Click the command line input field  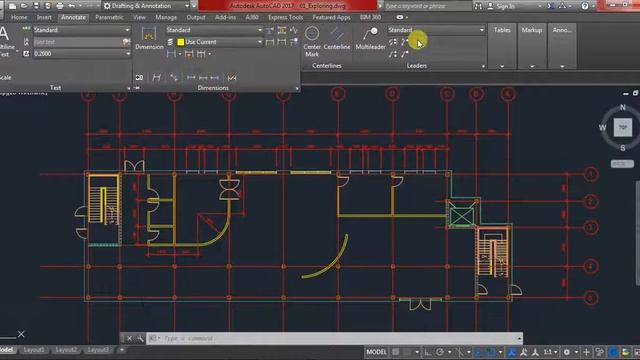point(335,338)
